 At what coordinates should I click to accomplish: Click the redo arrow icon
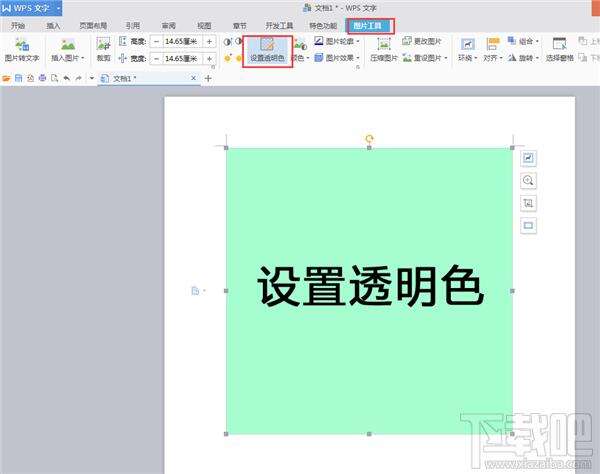(78, 78)
